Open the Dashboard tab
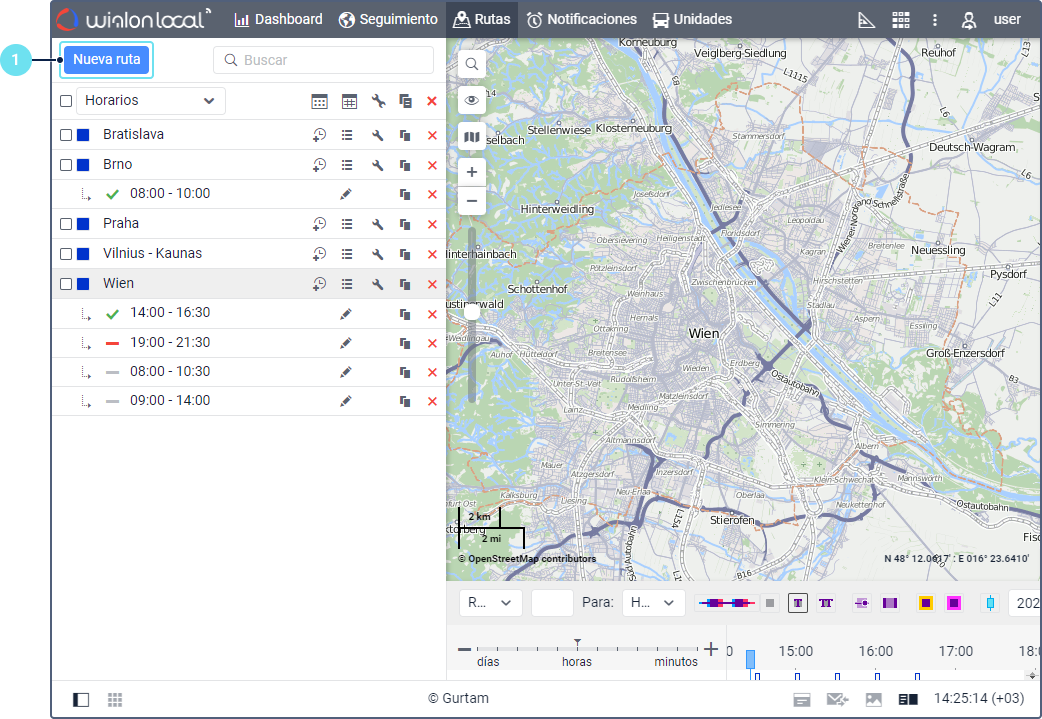This screenshot has width=1042, height=719. coord(278,19)
